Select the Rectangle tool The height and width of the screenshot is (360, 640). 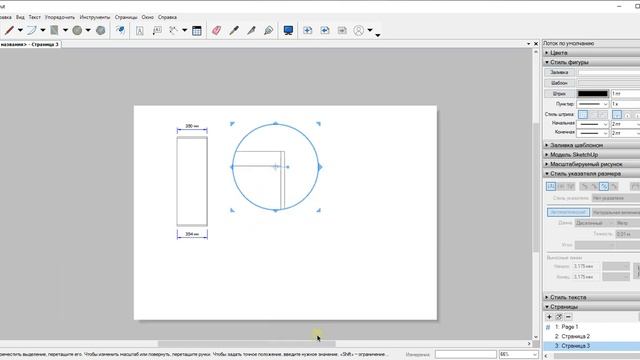[54, 30]
